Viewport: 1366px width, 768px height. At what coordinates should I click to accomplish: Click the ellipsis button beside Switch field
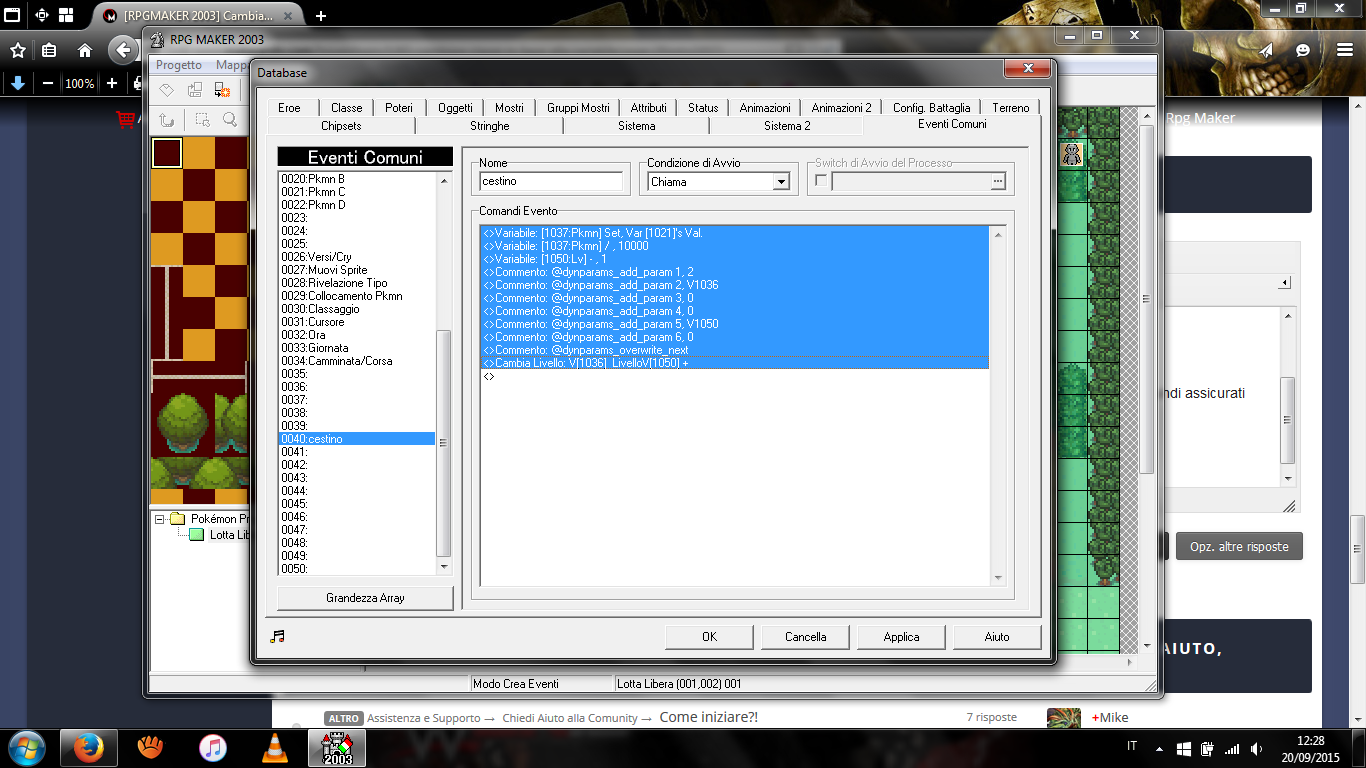(x=997, y=181)
